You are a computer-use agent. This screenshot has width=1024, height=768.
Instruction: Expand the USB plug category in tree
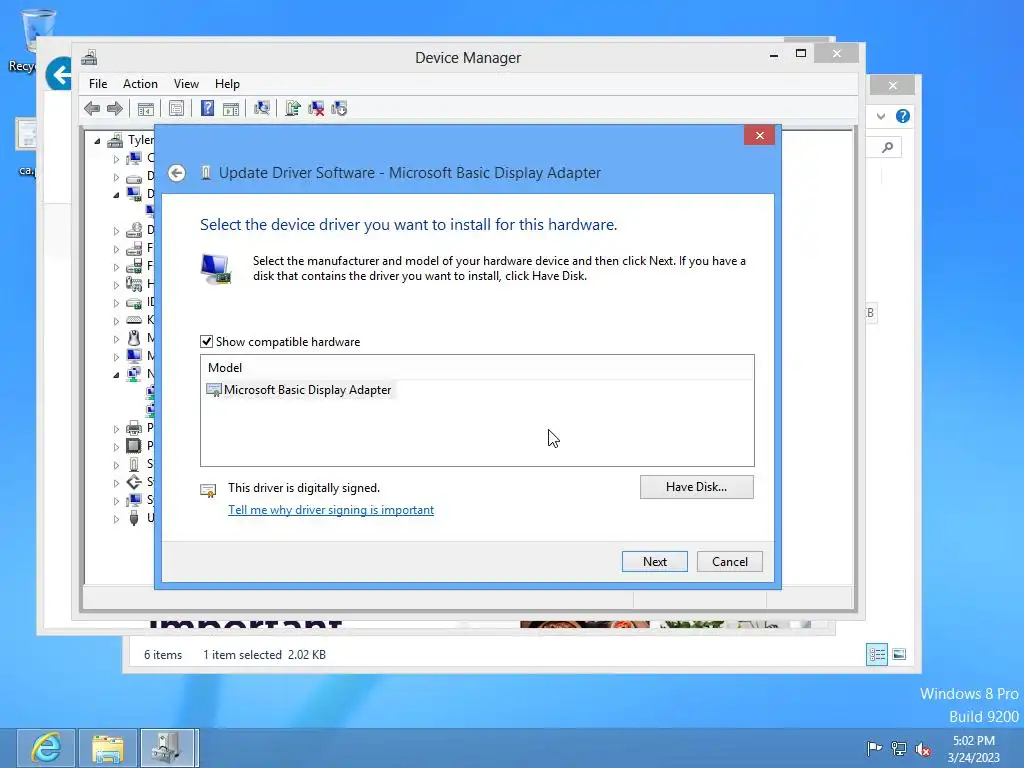coord(116,519)
